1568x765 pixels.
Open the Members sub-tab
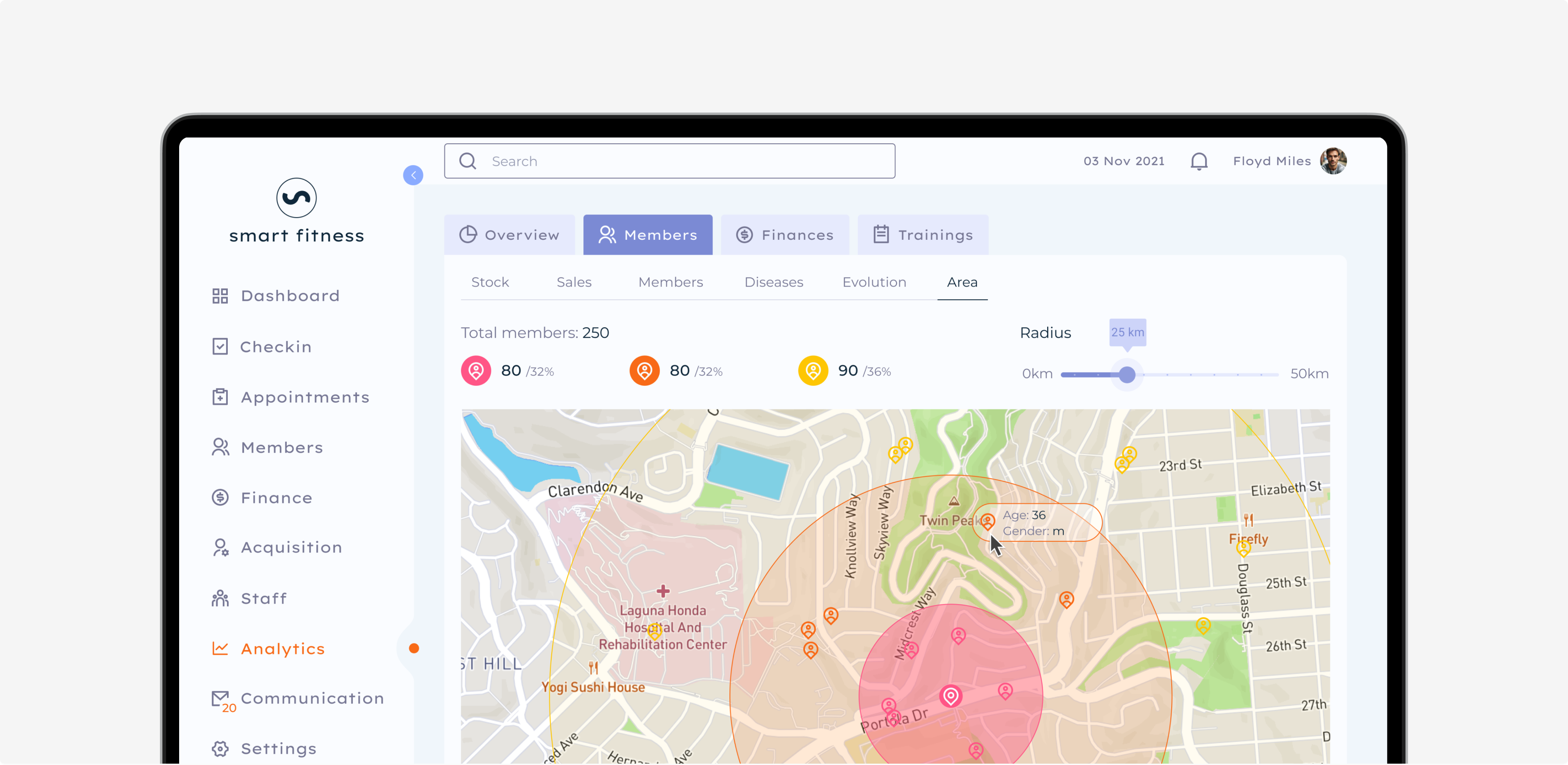(670, 282)
